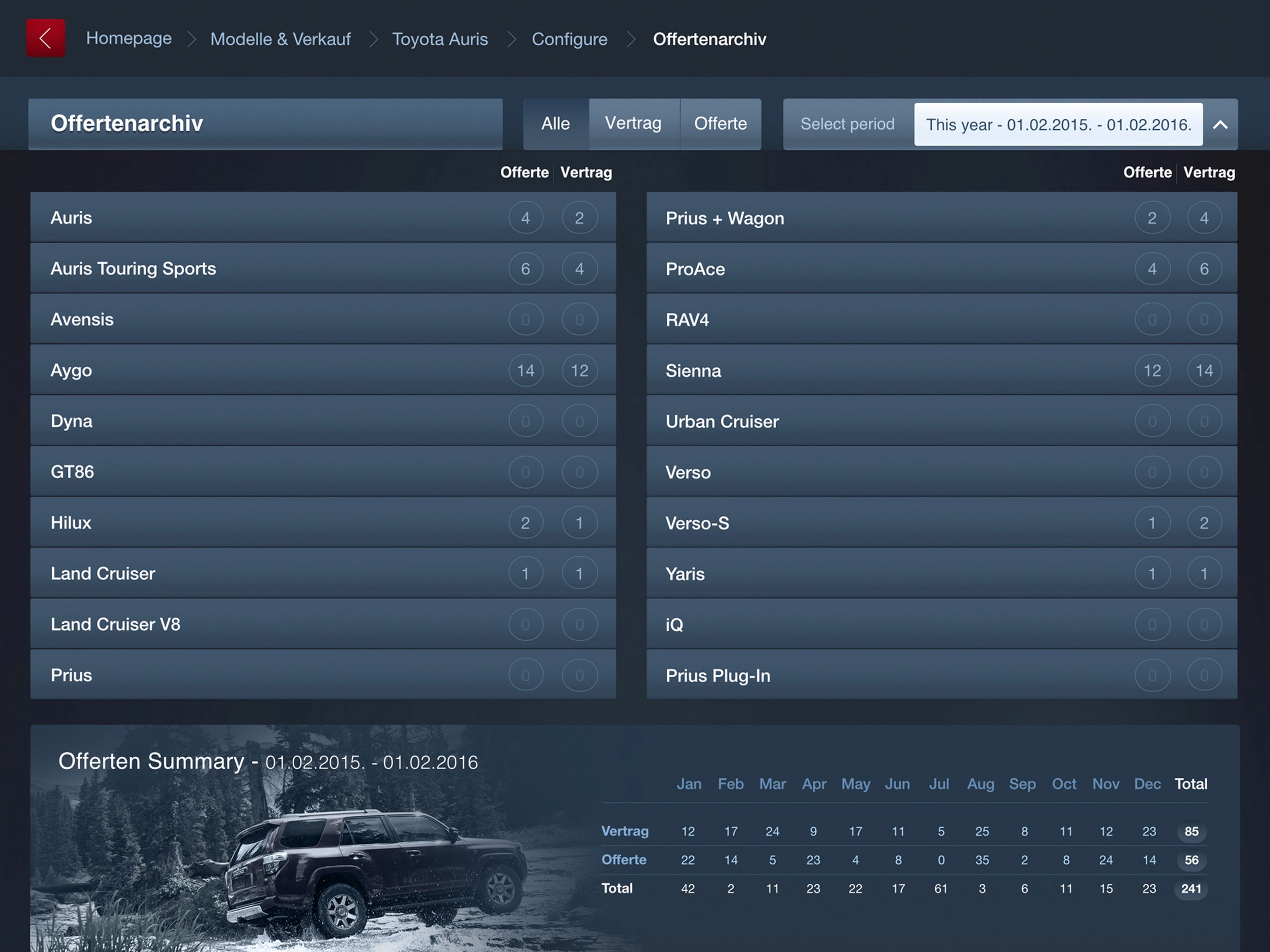The height and width of the screenshot is (952, 1270).
Task: Navigate to Toyota Auris breadcrumb
Action: (440, 39)
